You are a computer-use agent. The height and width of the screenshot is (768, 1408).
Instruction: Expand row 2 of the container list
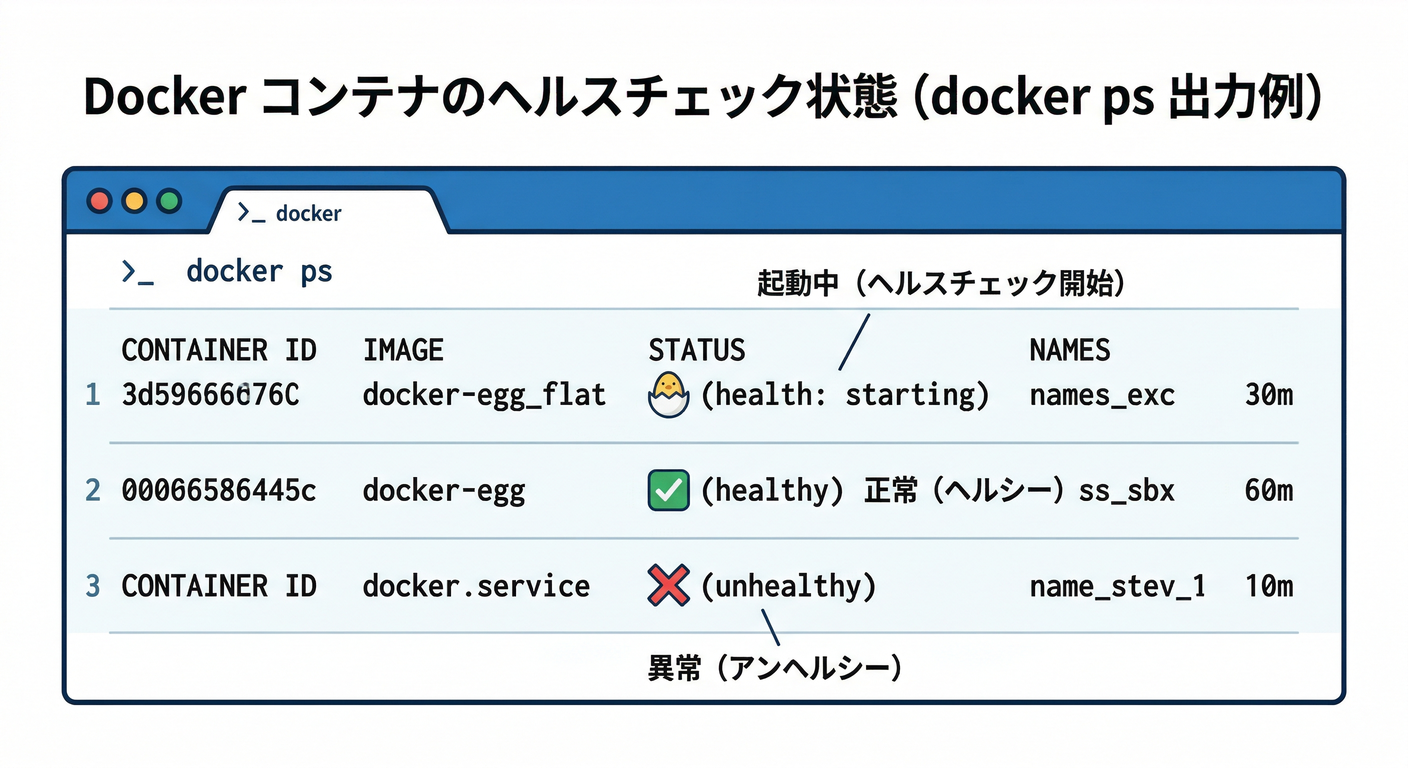click(92, 489)
